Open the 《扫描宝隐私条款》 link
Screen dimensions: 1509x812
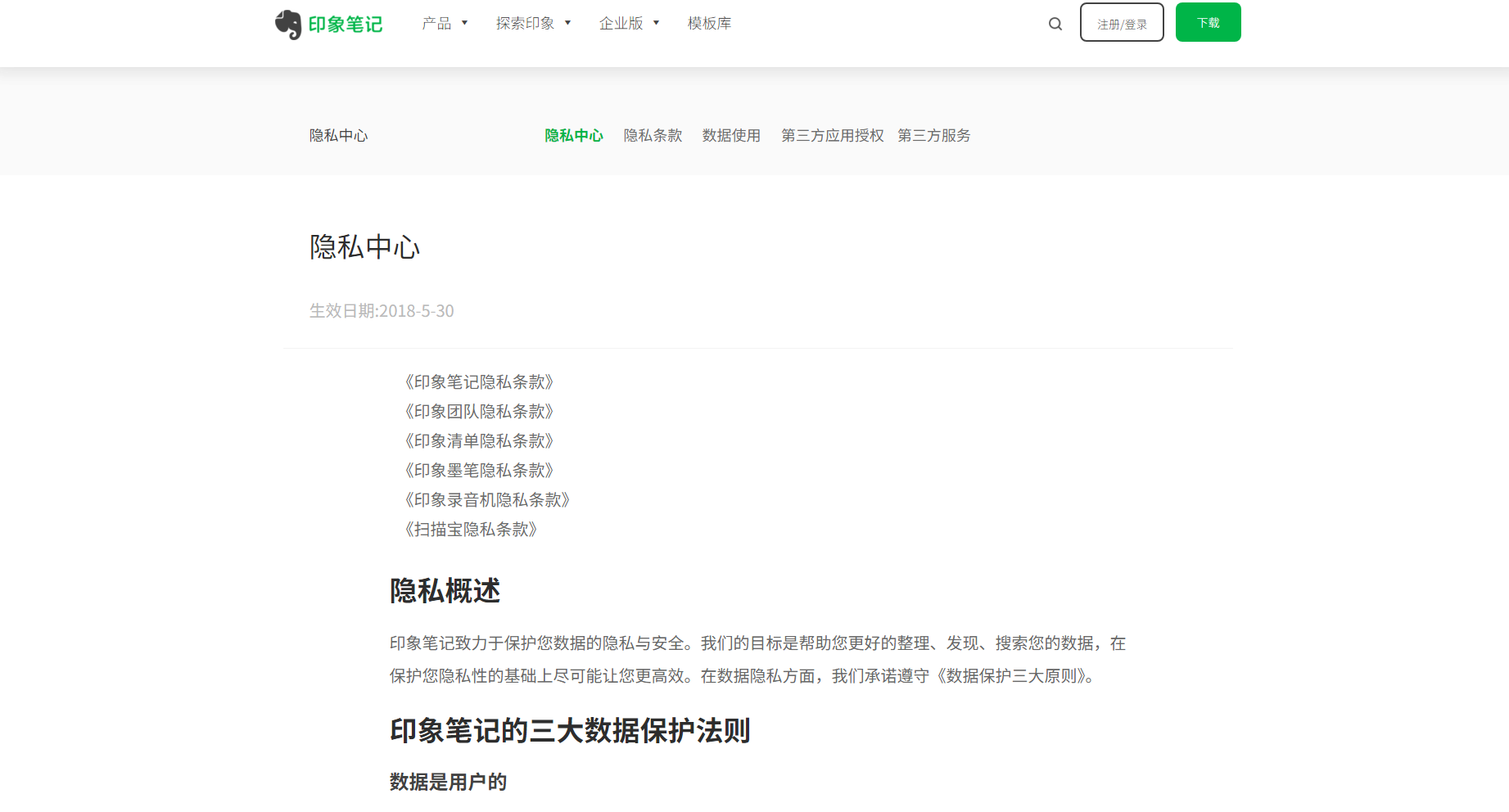pyautogui.click(x=471, y=530)
